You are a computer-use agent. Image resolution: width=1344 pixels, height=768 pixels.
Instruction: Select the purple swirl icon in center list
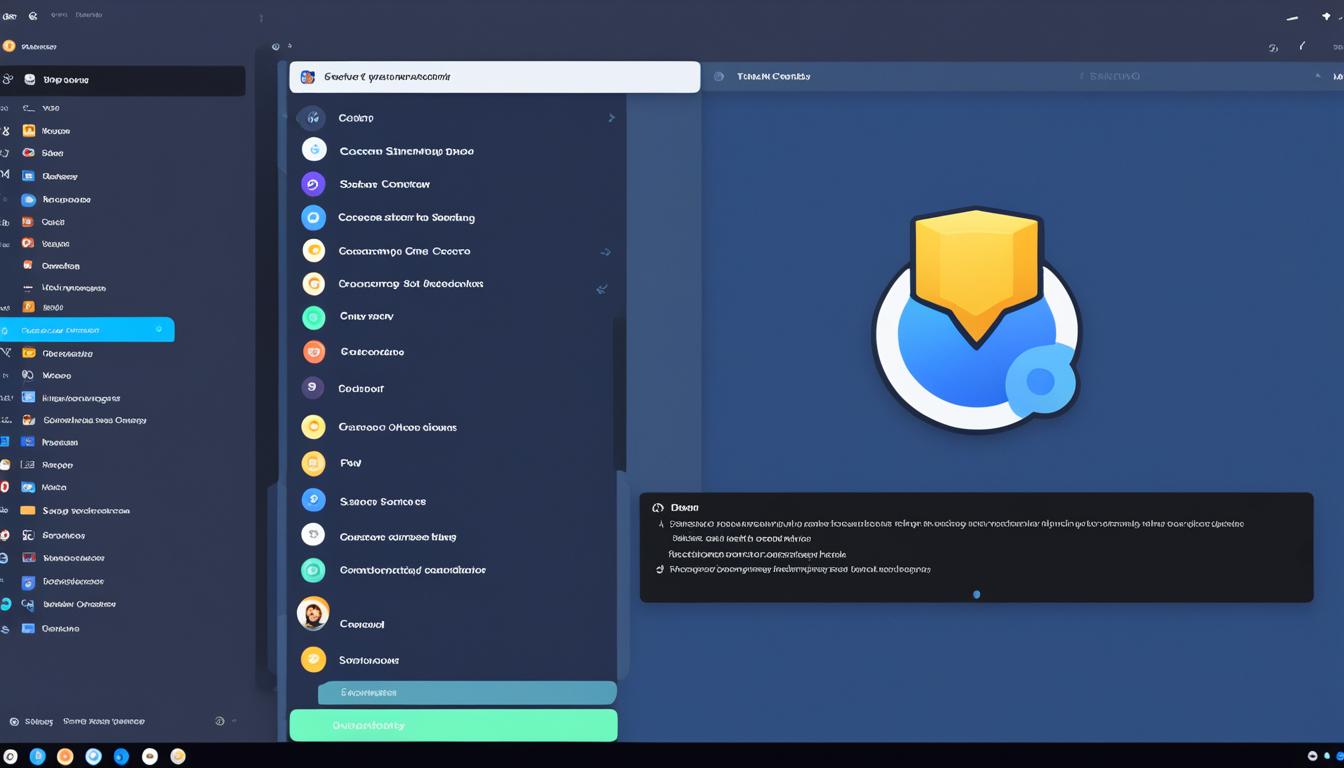[x=313, y=184]
